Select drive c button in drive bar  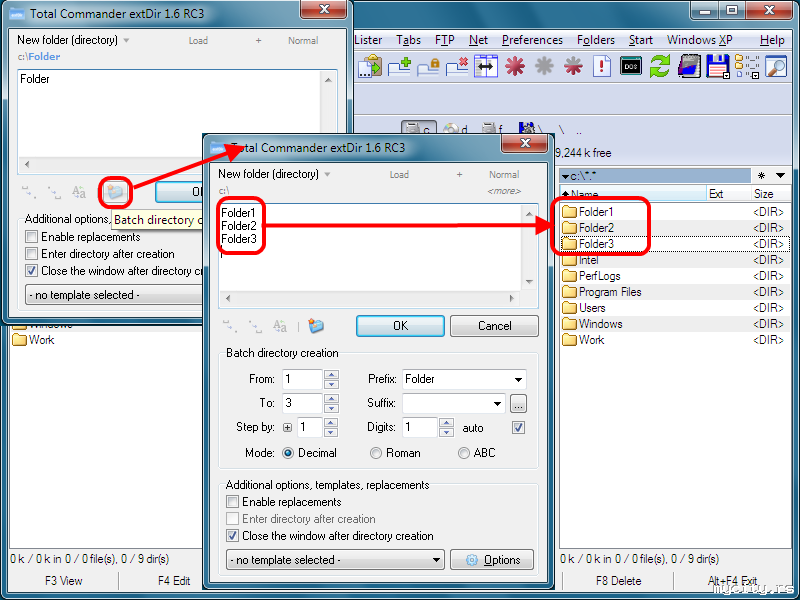click(x=418, y=128)
